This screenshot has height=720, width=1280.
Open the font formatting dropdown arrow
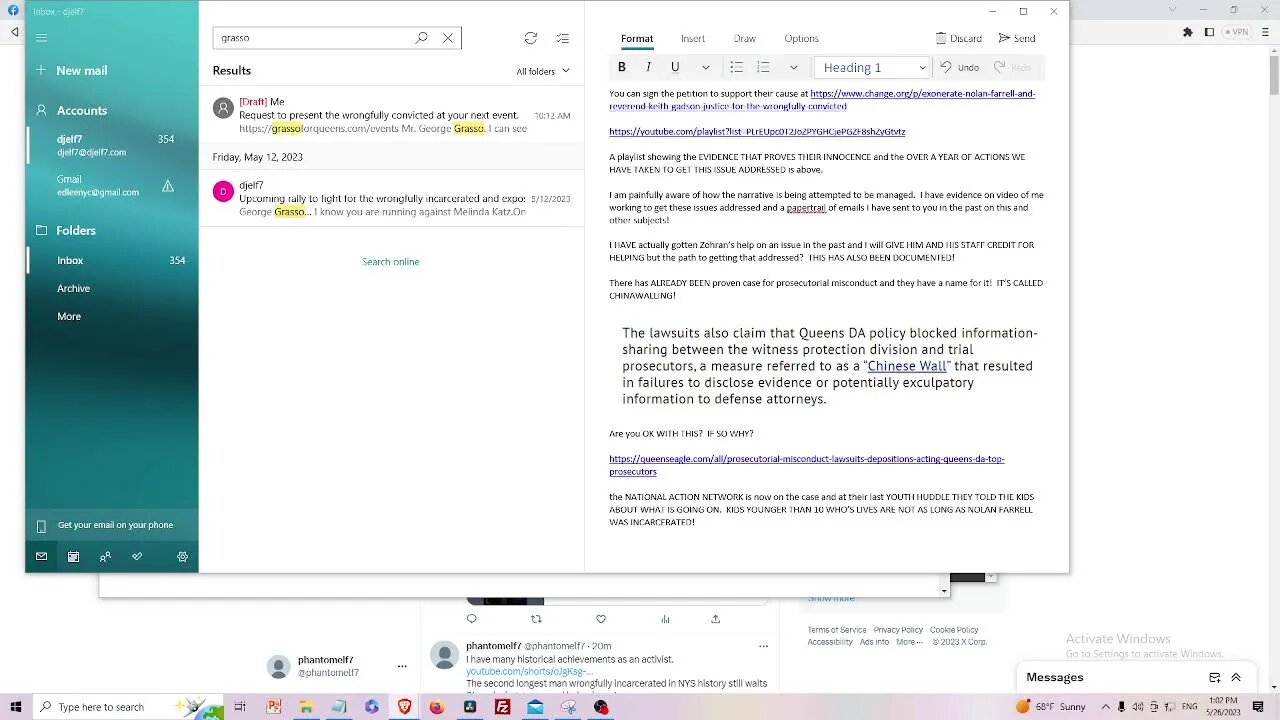[x=705, y=67]
